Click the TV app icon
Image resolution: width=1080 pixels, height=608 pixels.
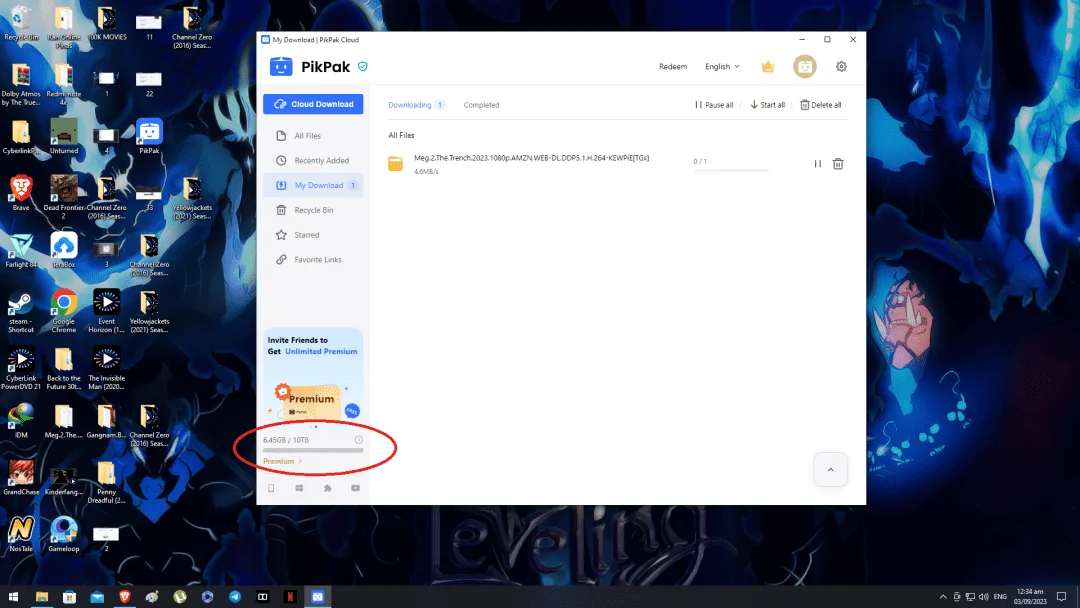[355, 488]
